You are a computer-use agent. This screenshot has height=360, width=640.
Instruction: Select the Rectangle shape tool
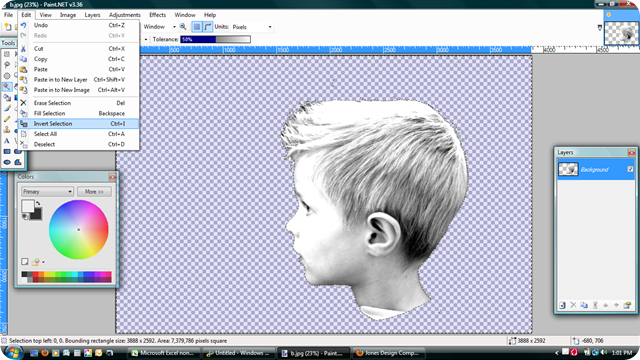coord(7,151)
